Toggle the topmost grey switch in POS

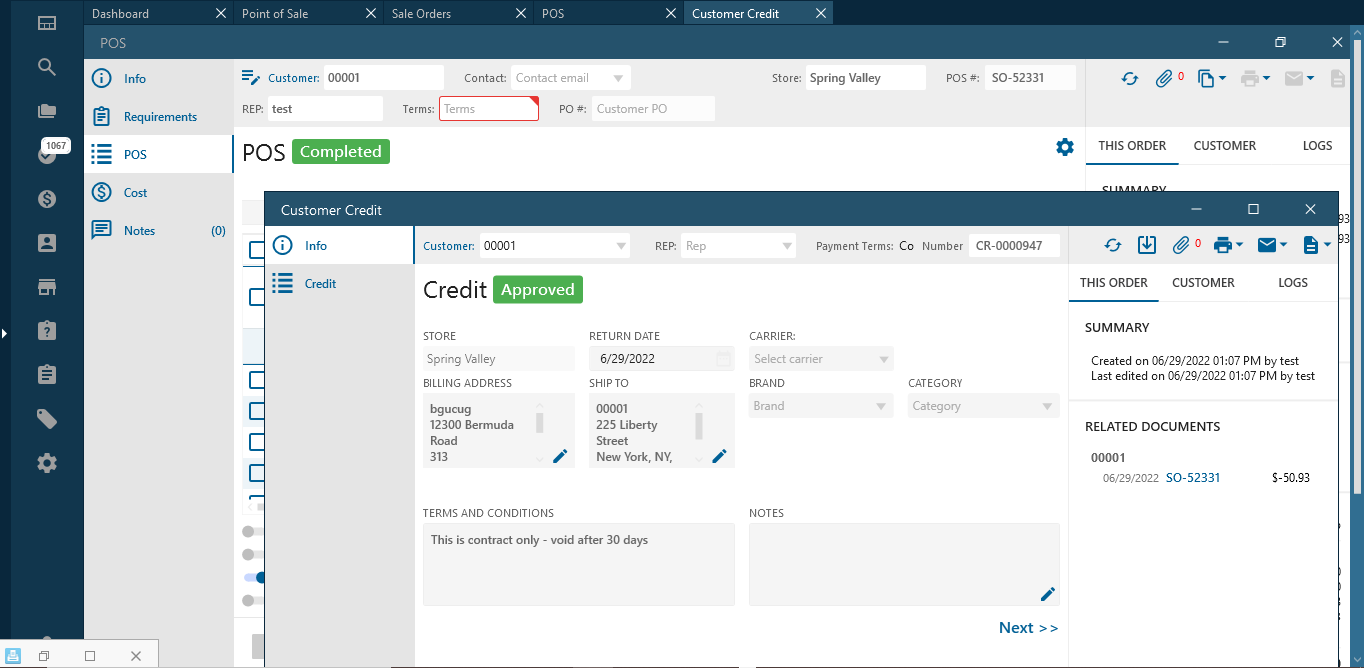click(254, 531)
